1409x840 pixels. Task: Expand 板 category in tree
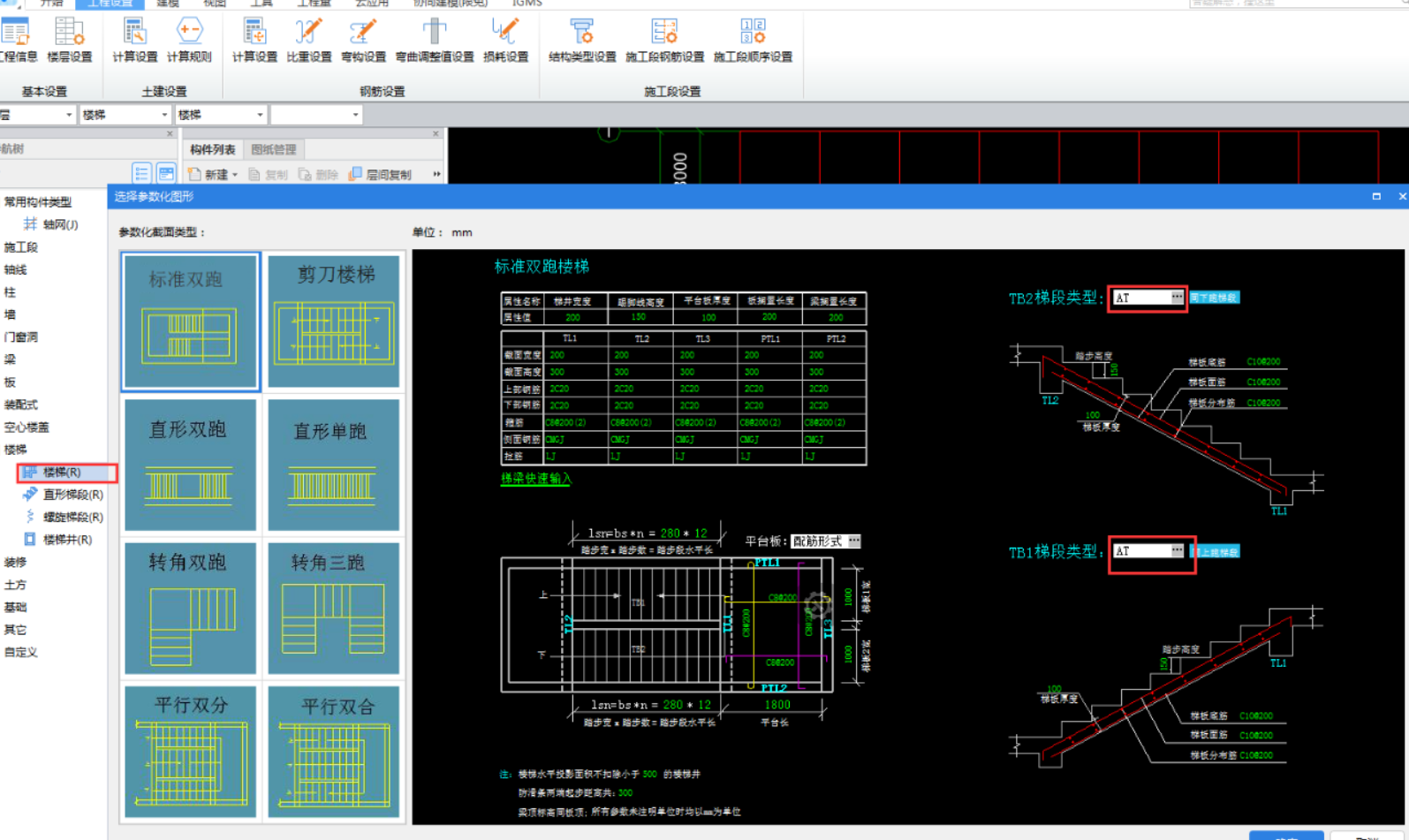[10, 382]
